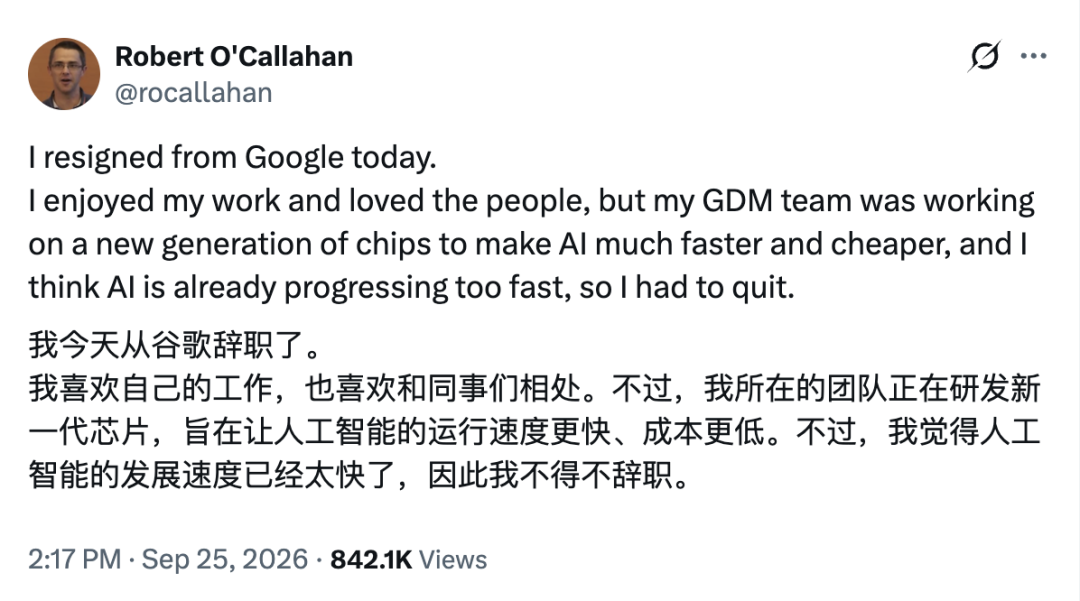The image size is (1080, 601).
Task: Open Robert O'Callahan's profile picture
Action: click(64, 74)
